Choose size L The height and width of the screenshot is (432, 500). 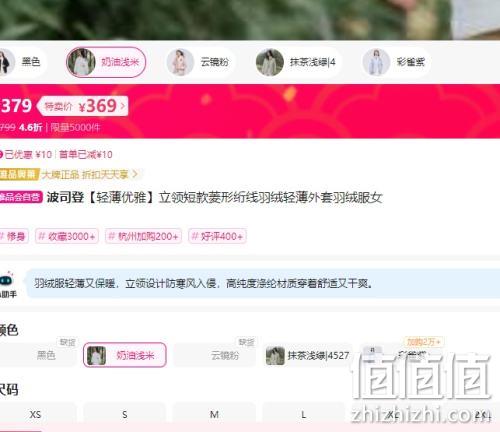coord(303,414)
